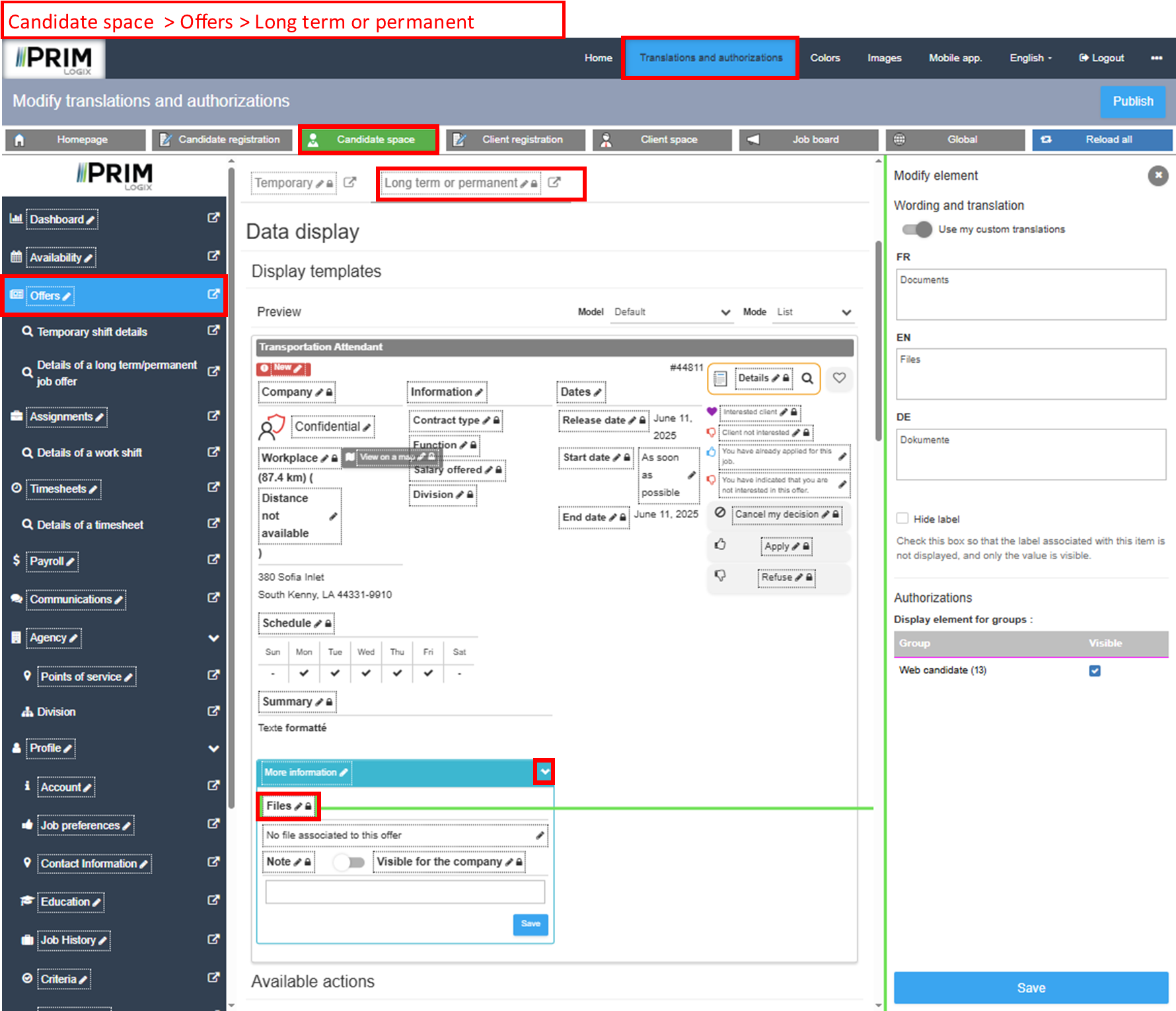This screenshot has width=1176, height=1011.
Task: Click the Publish button
Action: point(1132,102)
